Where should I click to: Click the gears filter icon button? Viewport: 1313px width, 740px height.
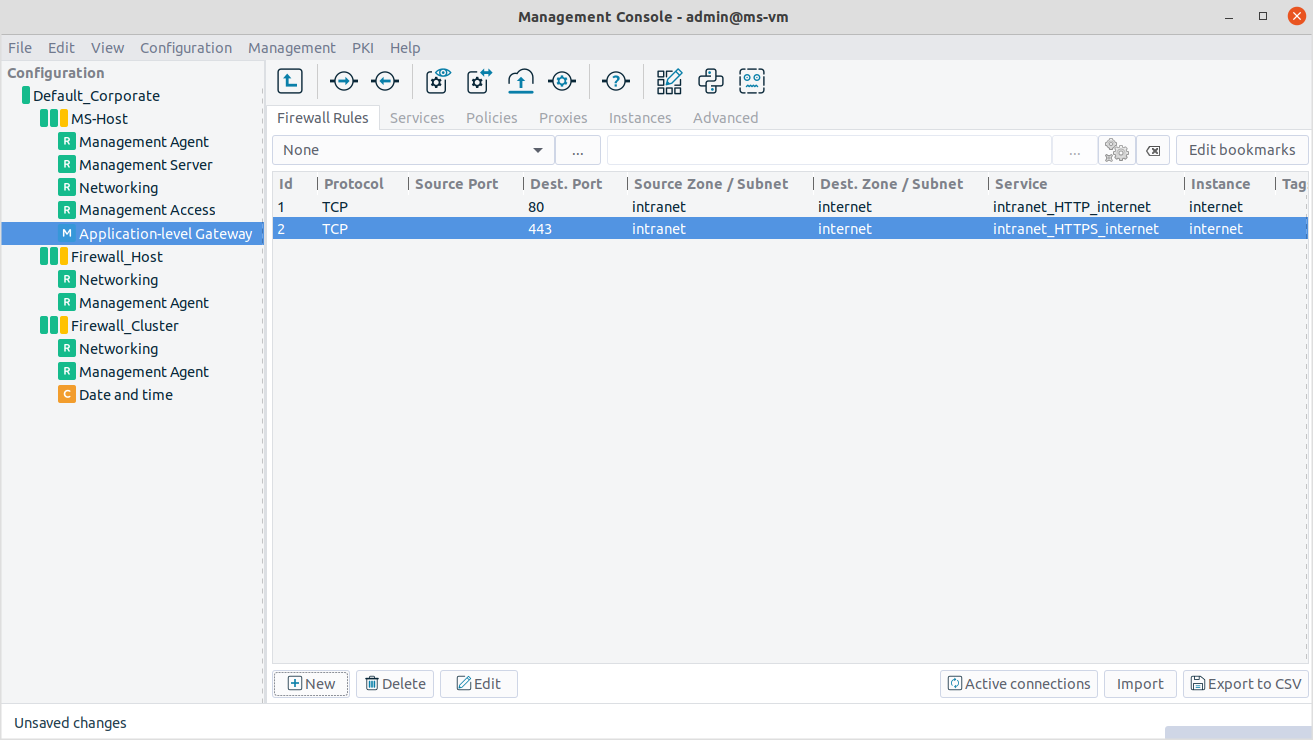point(1116,150)
